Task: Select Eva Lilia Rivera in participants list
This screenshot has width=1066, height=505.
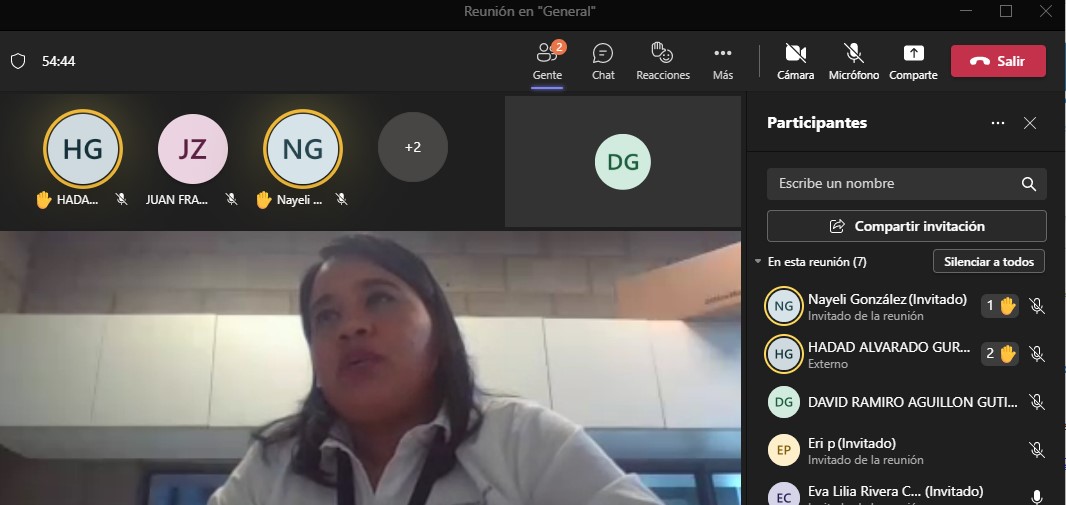Action: click(906, 492)
